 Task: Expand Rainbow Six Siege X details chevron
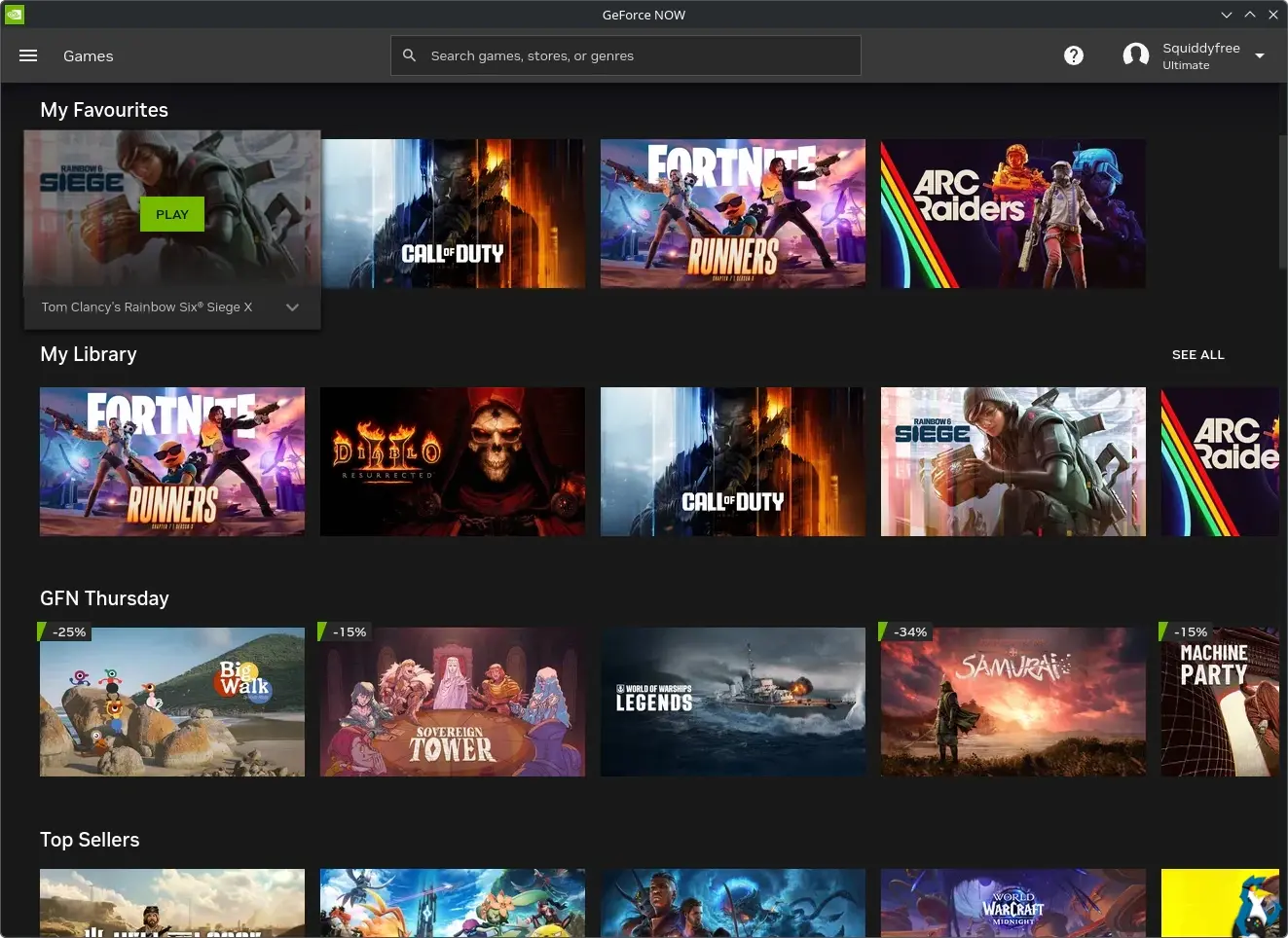(292, 307)
